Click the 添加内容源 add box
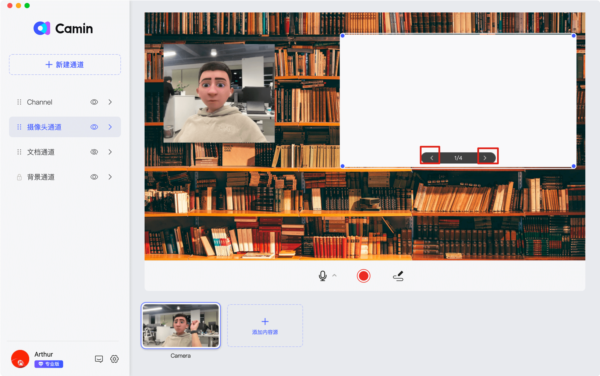 click(x=265, y=326)
